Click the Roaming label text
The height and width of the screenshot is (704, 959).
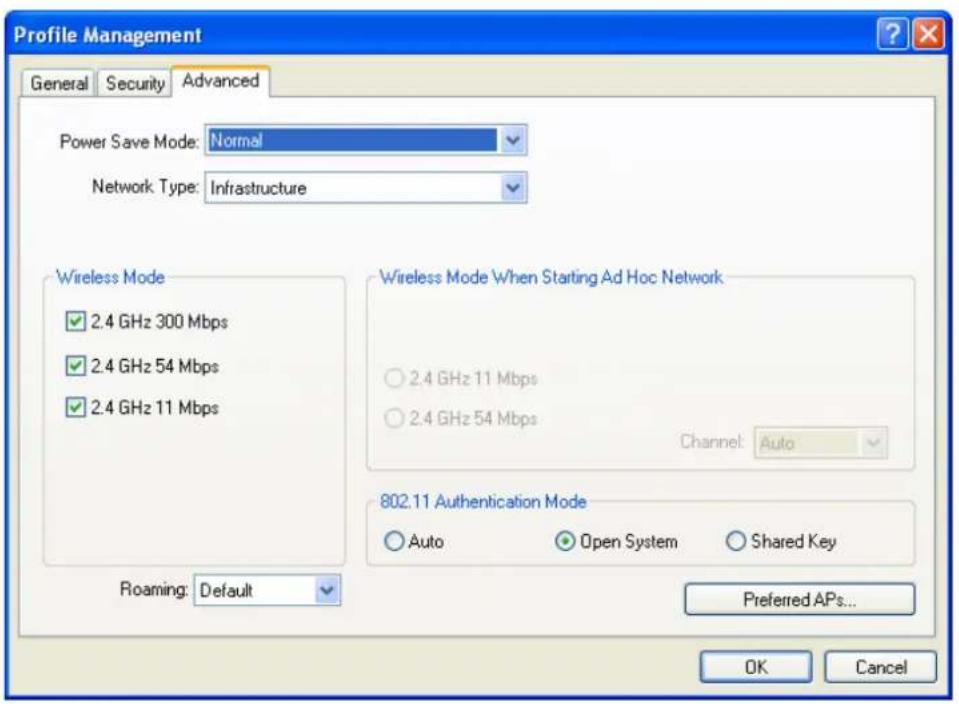(x=154, y=589)
